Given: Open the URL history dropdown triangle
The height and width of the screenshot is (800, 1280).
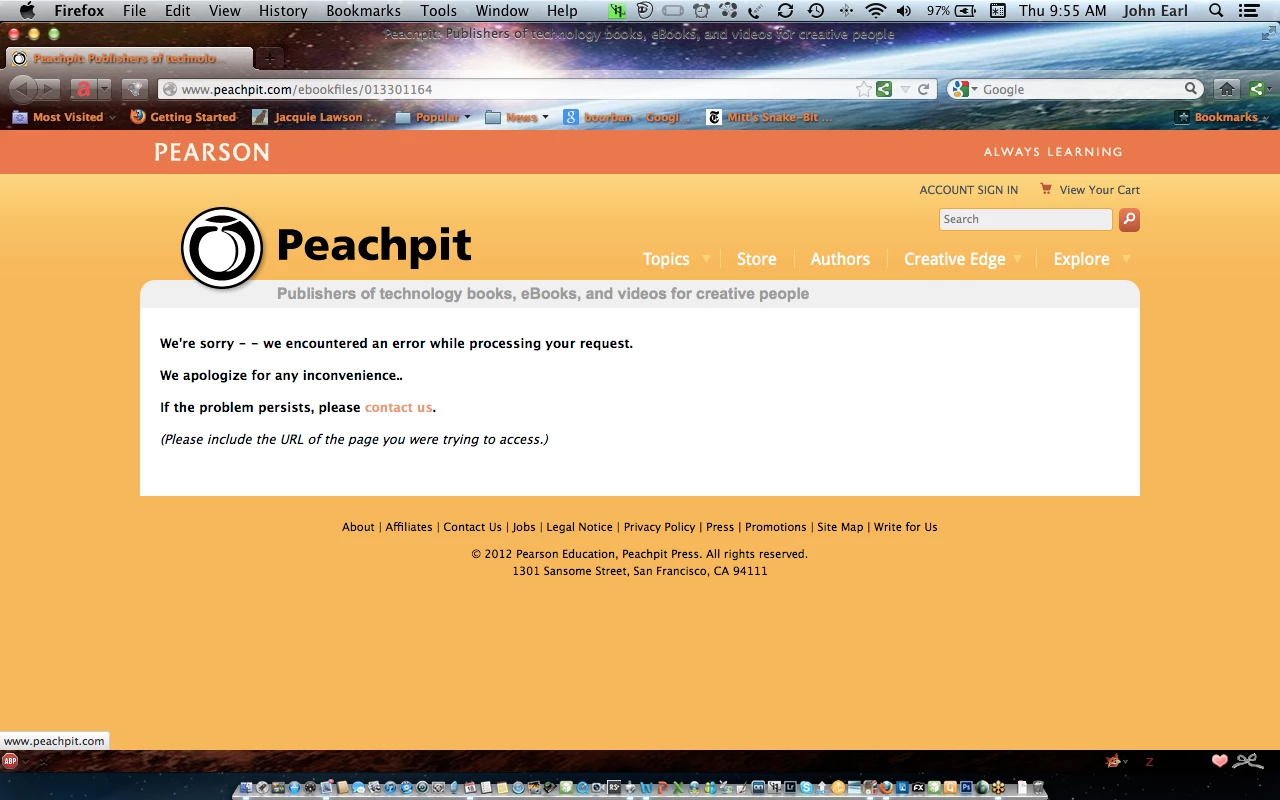Looking at the screenshot, I should pyautogui.click(x=905, y=89).
